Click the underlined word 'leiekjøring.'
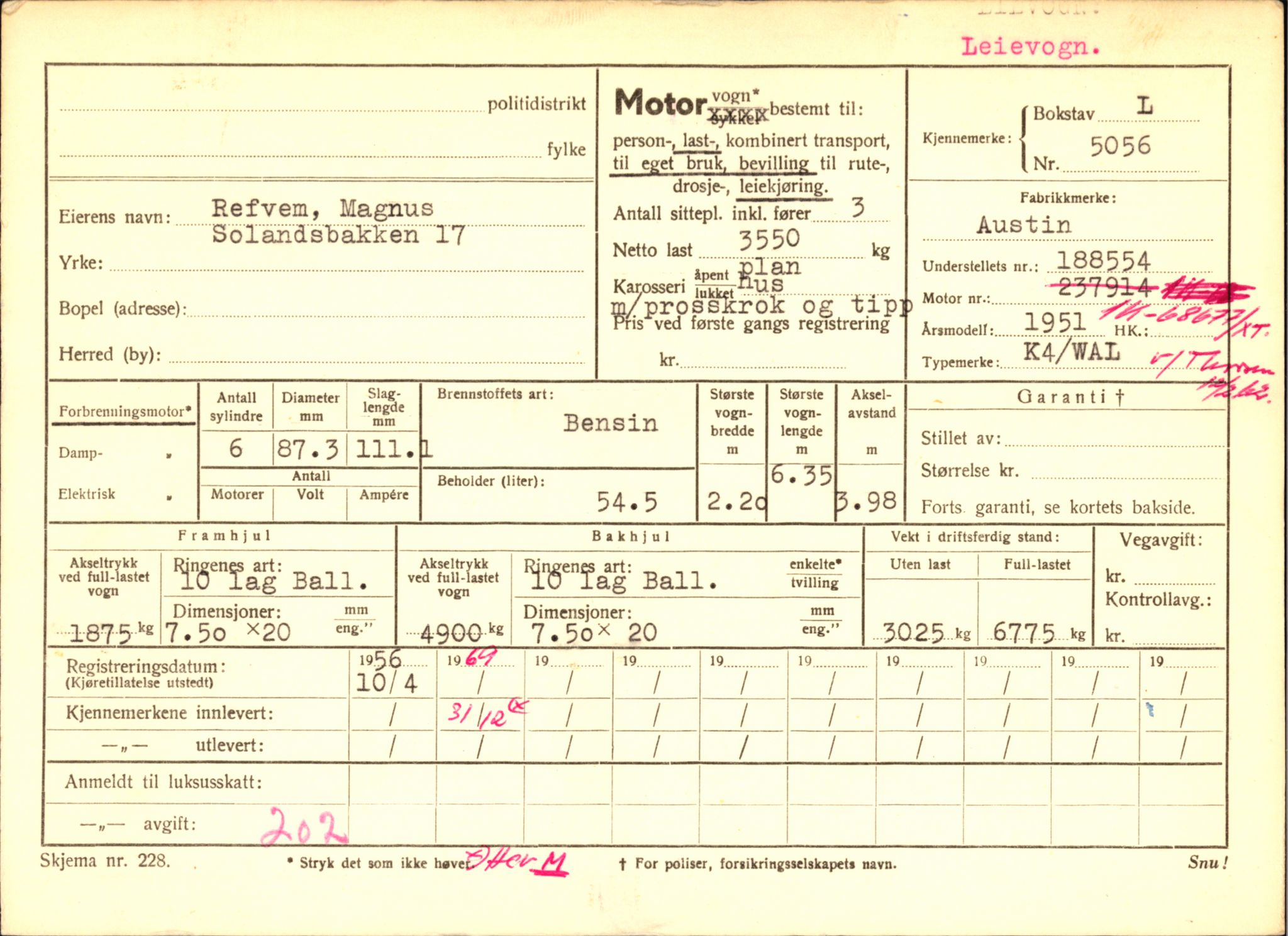The height and width of the screenshot is (936, 1288). pos(784,187)
